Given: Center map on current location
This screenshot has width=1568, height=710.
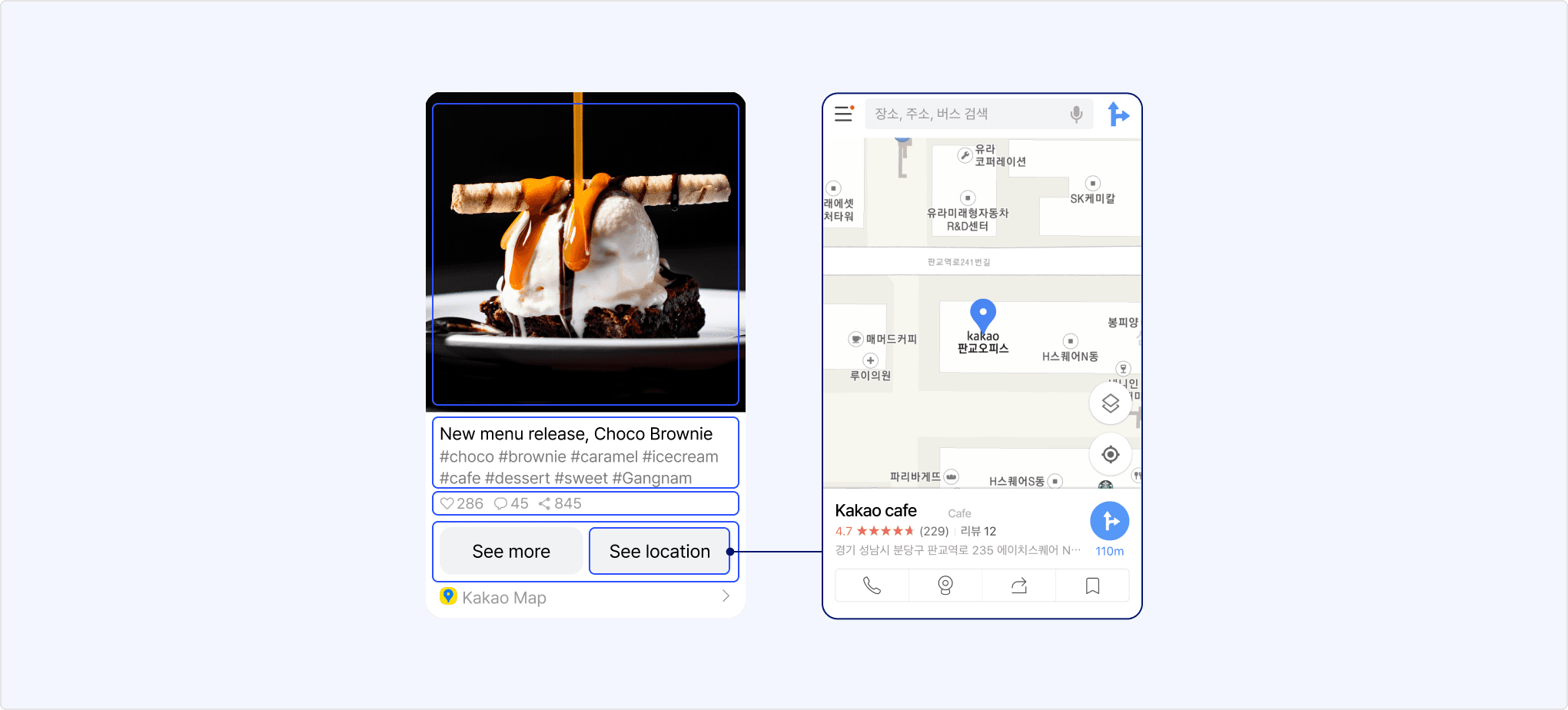Looking at the screenshot, I should (1110, 454).
